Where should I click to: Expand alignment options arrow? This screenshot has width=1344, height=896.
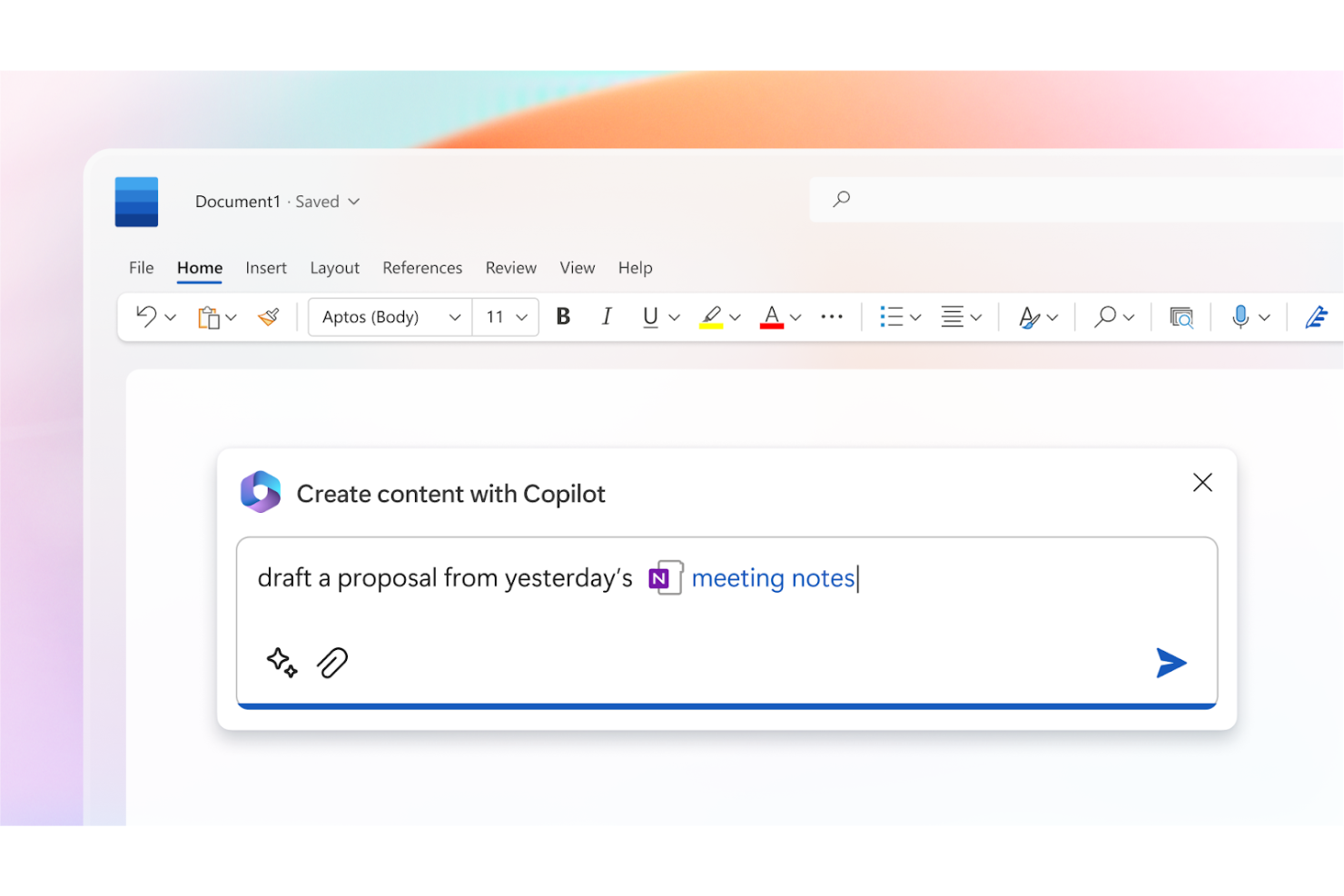[x=976, y=318]
